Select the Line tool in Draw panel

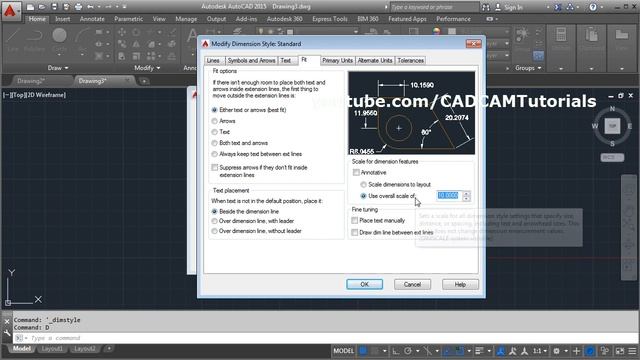pos(13,40)
